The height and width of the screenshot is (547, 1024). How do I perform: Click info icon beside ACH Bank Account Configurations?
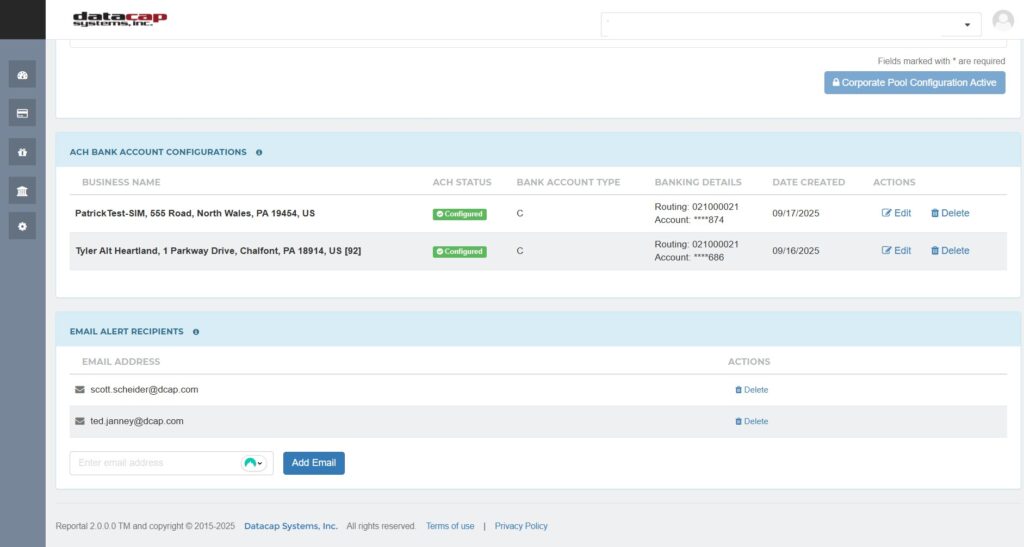259,153
